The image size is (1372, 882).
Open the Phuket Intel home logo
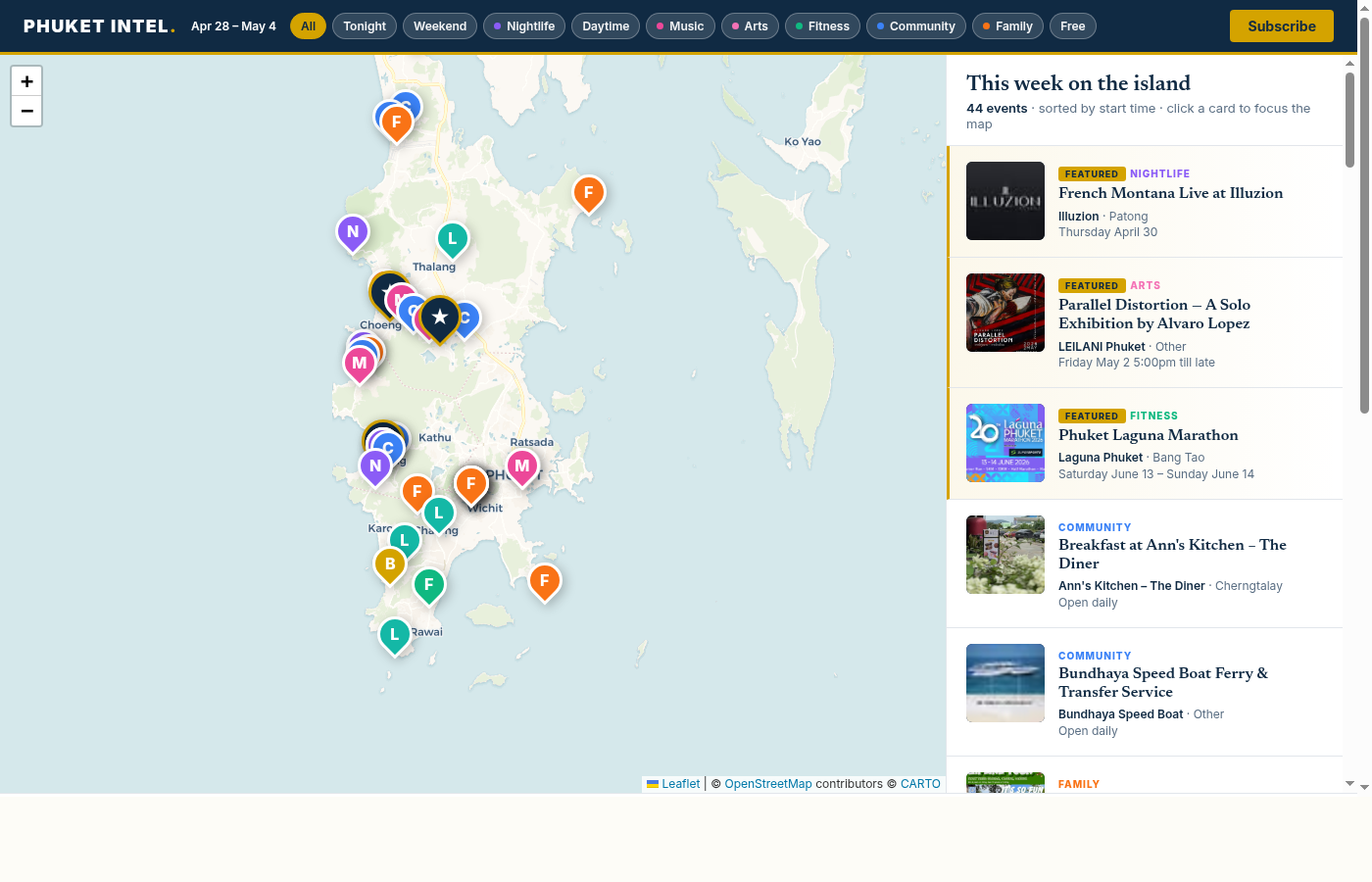click(99, 26)
